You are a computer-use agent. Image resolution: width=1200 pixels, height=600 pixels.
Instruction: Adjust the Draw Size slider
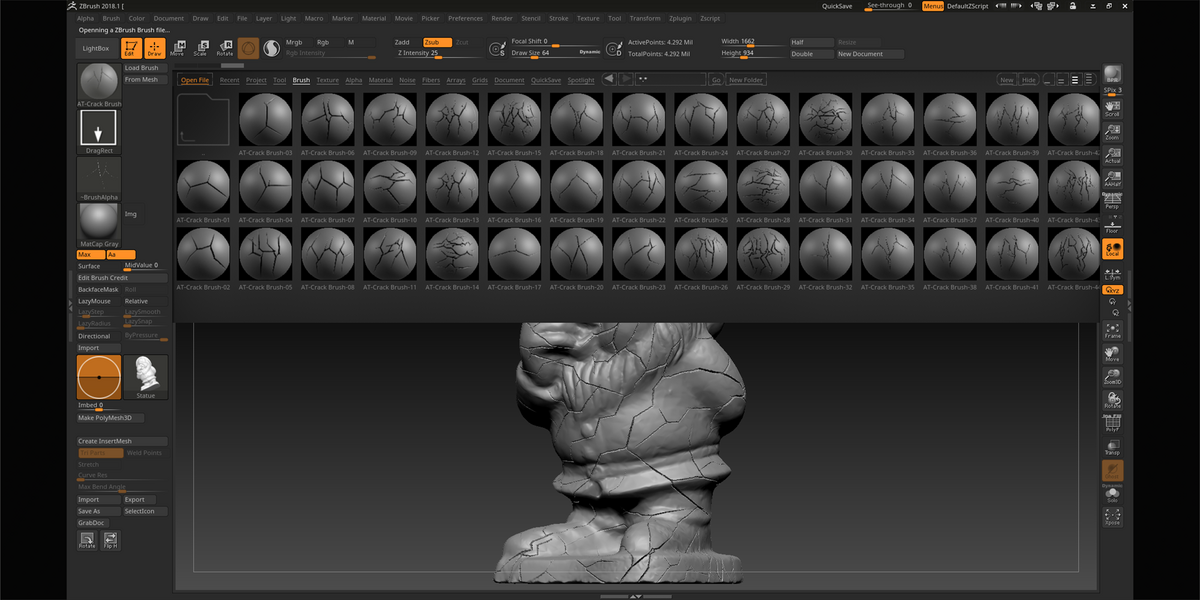tap(555, 53)
